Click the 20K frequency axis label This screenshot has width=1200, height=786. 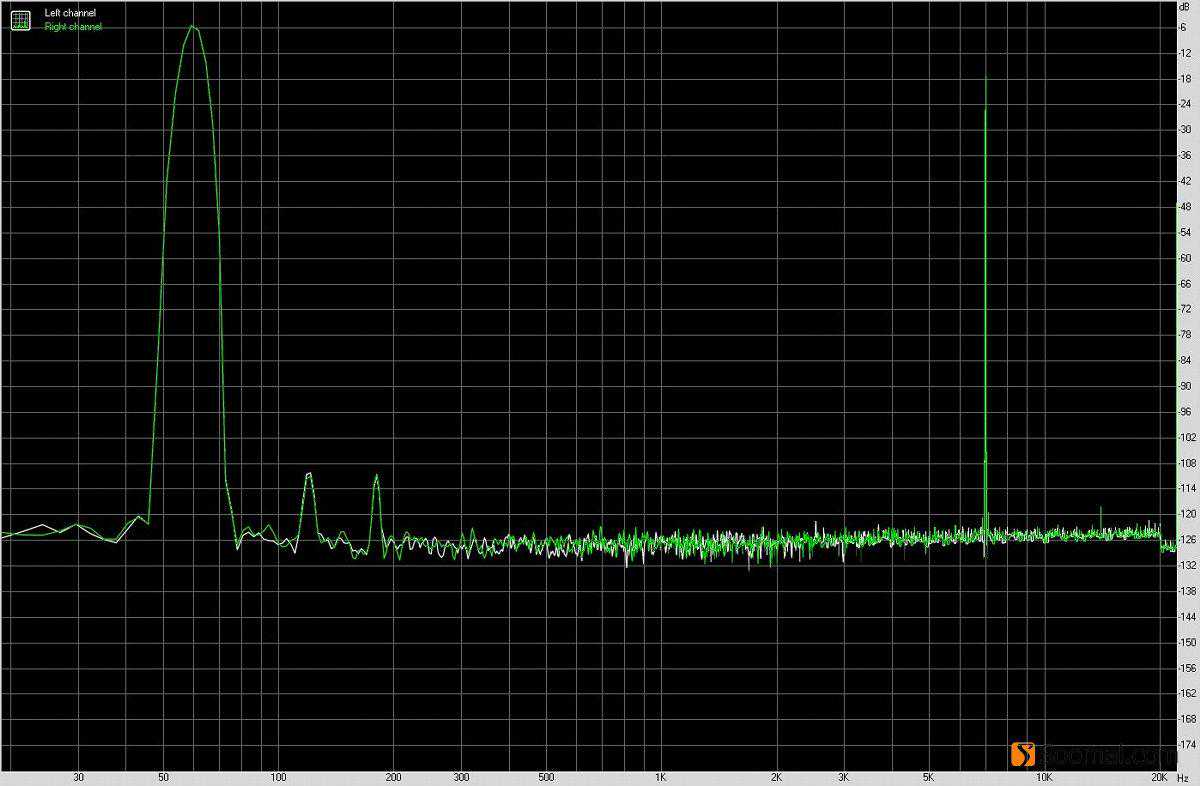click(1159, 777)
